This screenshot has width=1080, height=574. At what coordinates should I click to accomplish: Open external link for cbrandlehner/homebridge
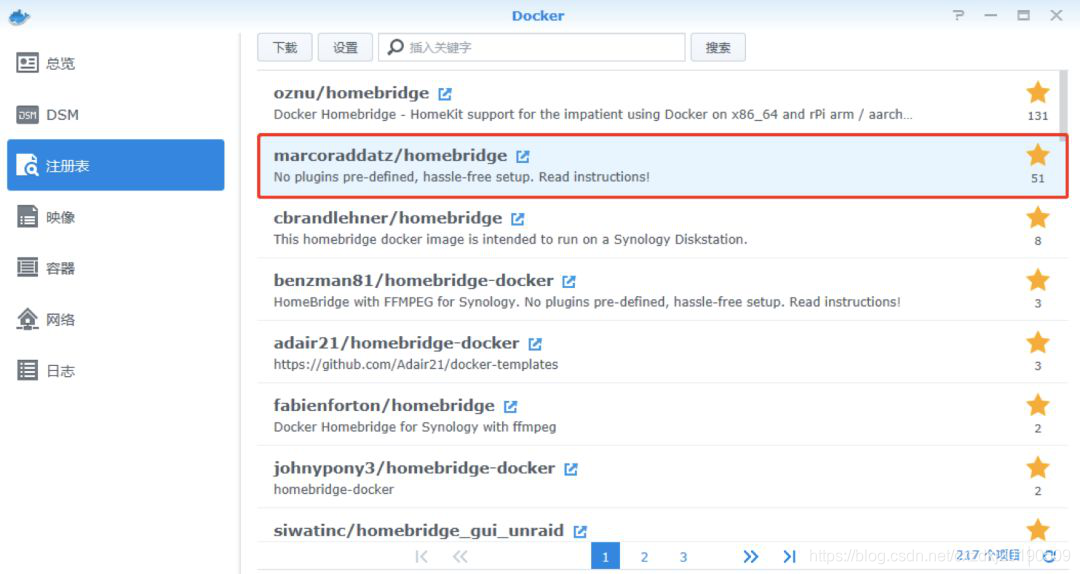tap(517, 219)
